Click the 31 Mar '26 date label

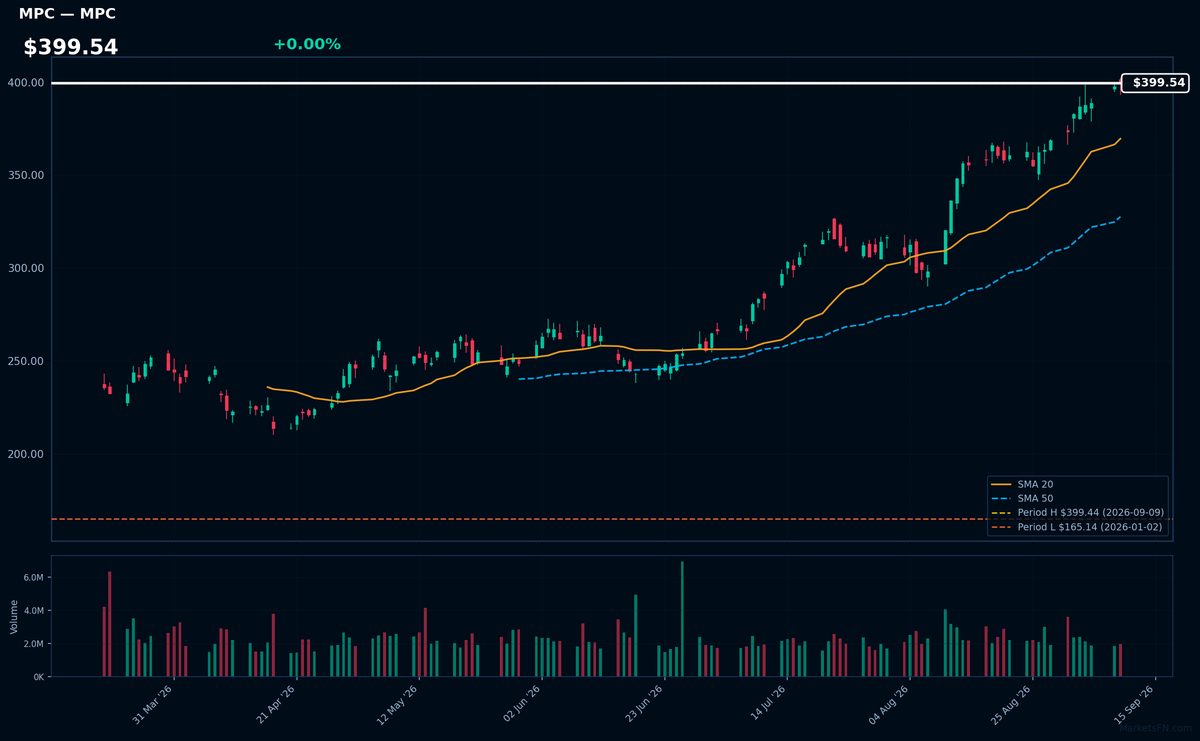click(153, 703)
